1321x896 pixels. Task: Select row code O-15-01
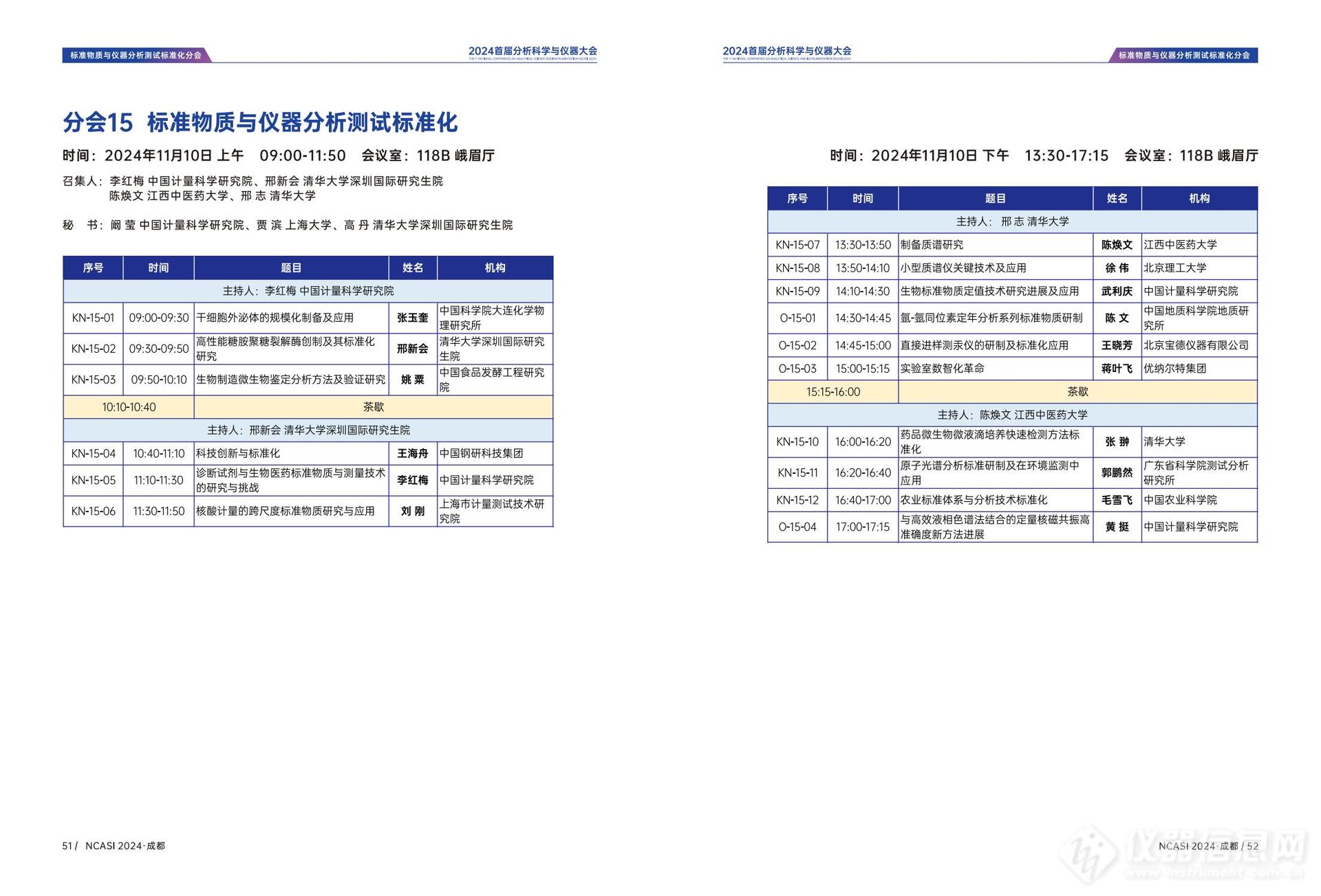[x=797, y=318]
